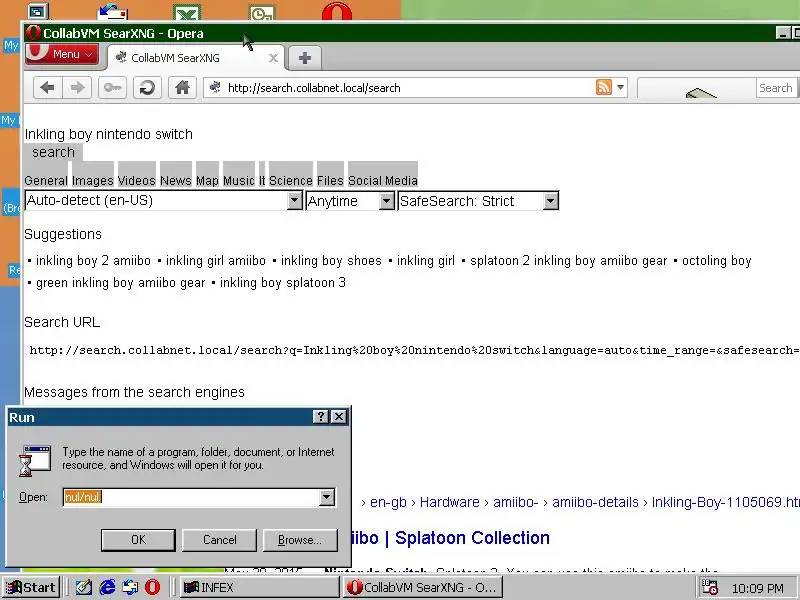Click suggestion 'inkling boy 2 amiibo'
Viewport: 800px width, 600px height.
point(93,261)
